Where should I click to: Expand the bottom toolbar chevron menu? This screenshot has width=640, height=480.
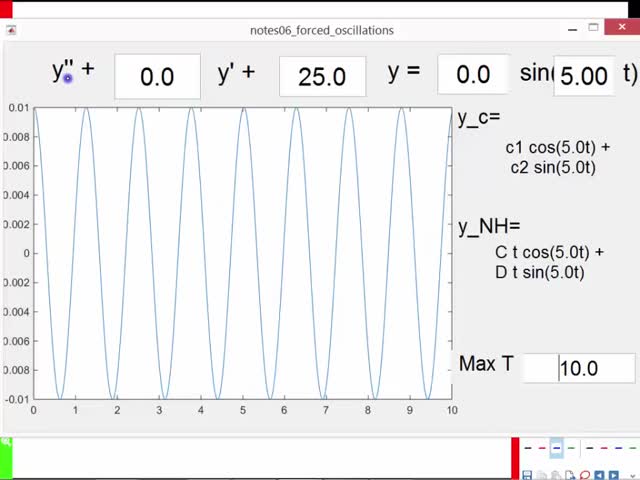click(632, 476)
